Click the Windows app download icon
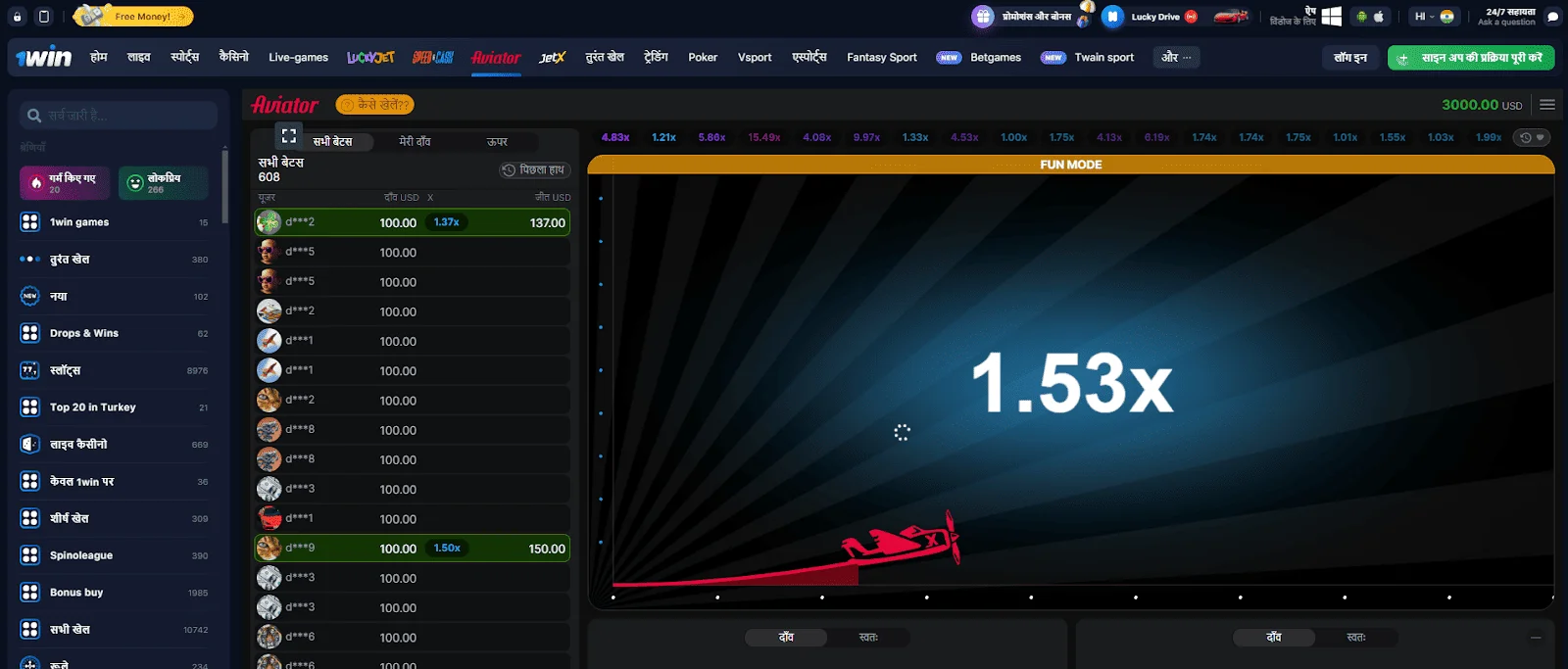This screenshot has height=669, width=1568. pos(1331,17)
